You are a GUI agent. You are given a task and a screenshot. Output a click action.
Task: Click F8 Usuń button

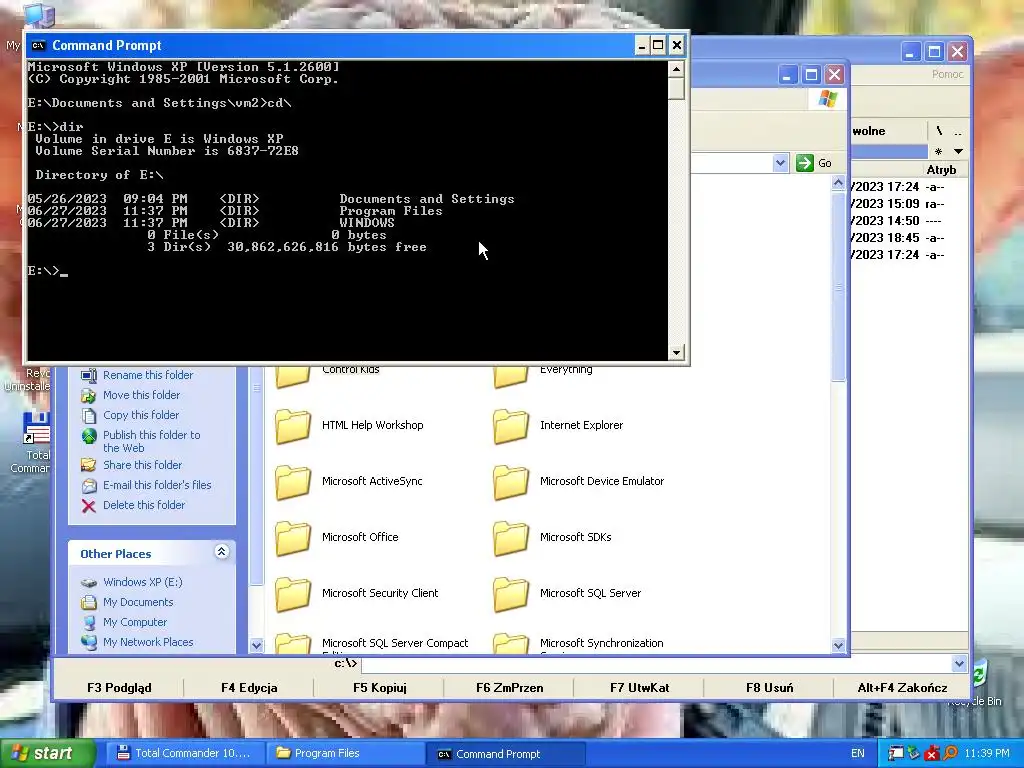(x=769, y=688)
